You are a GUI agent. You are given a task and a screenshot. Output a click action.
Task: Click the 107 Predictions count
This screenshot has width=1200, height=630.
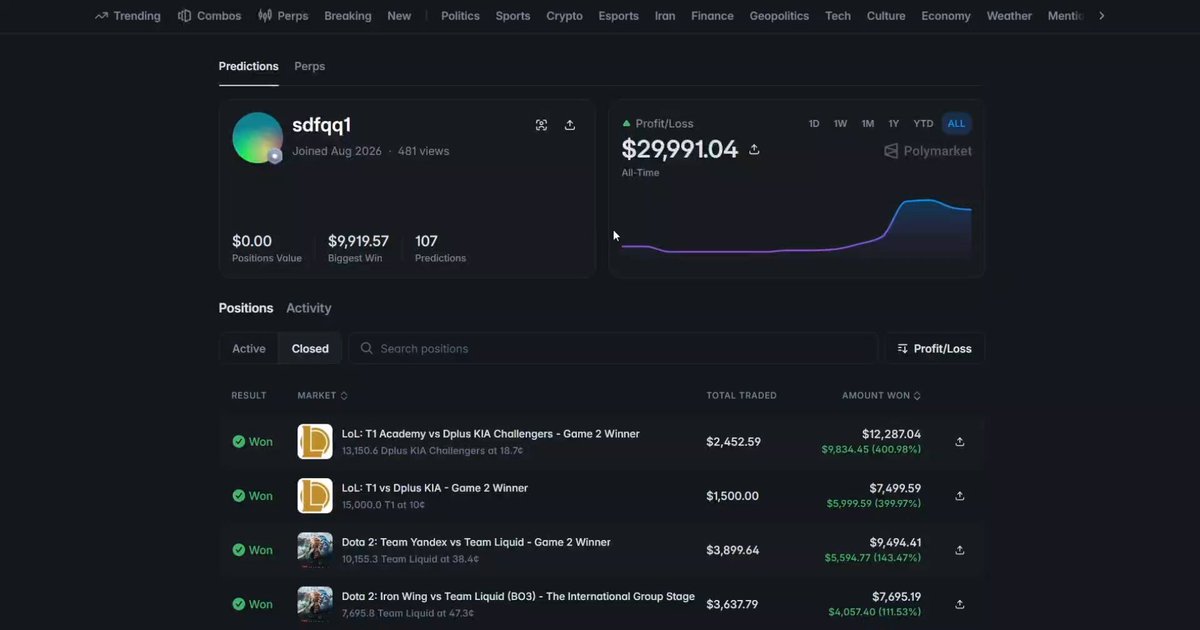(x=426, y=241)
